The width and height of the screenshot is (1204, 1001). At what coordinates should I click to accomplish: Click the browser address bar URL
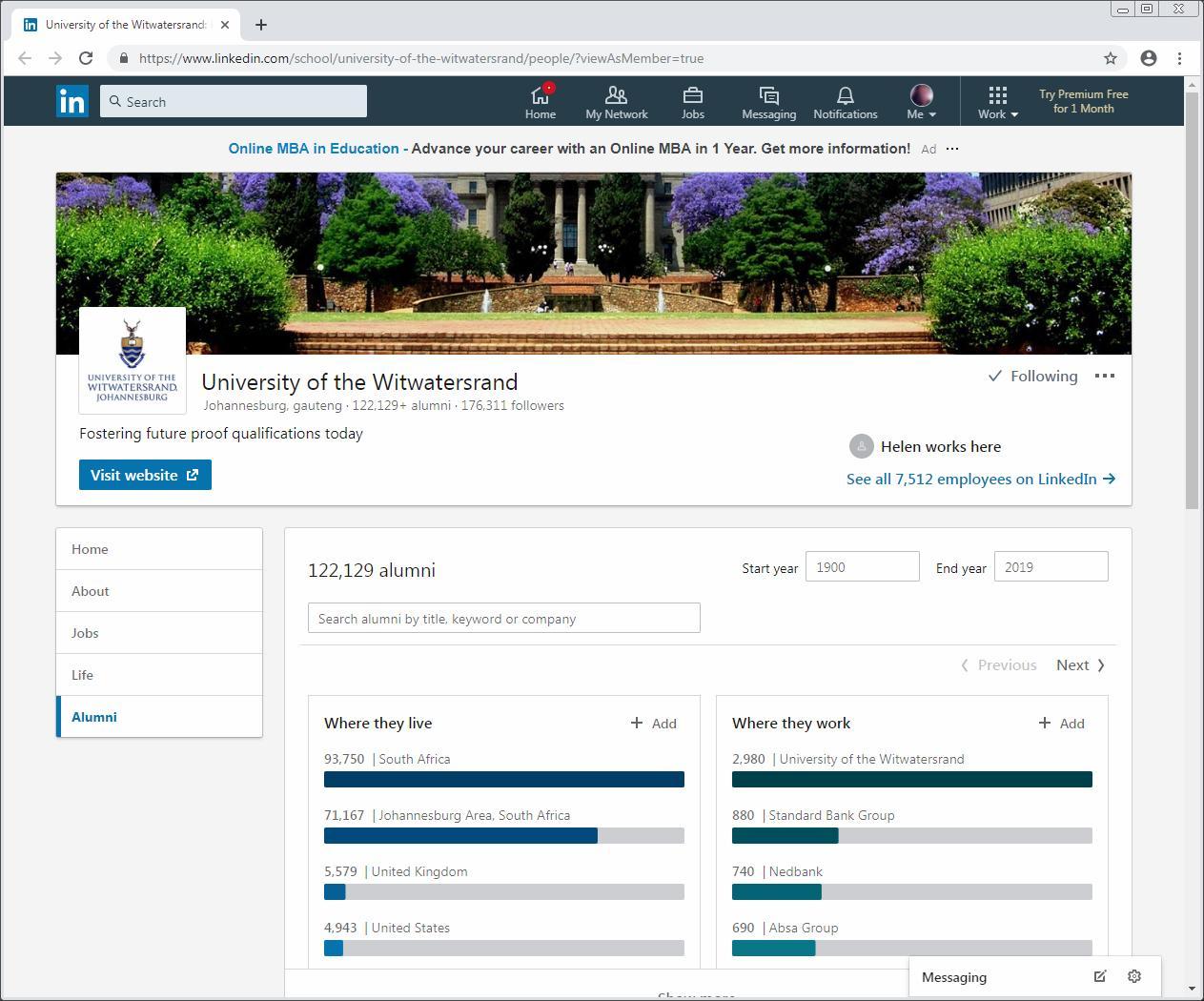[421, 58]
